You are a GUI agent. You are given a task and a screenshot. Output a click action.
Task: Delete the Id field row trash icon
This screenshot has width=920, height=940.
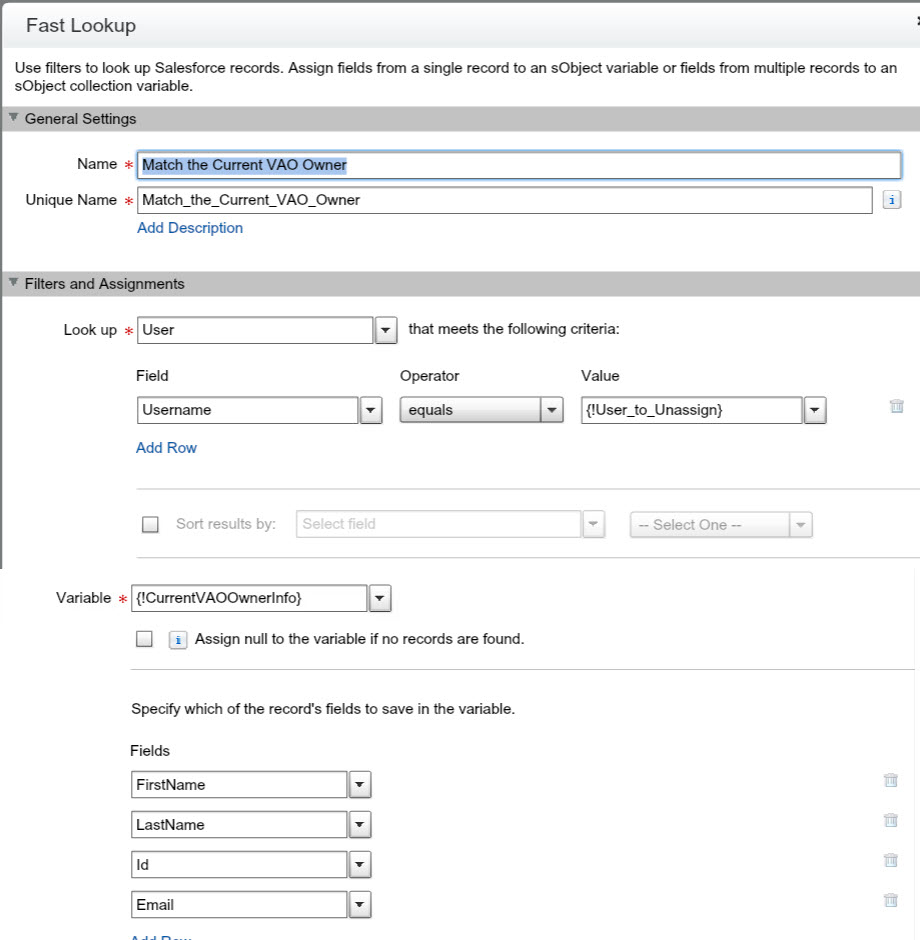pyautogui.click(x=890, y=860)
